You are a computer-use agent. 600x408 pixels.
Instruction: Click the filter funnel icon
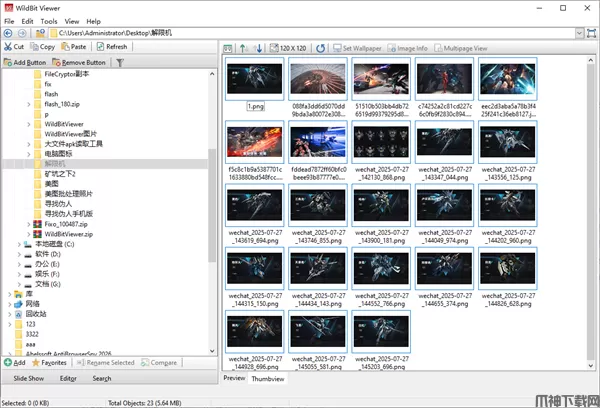click(x=120, y=62)
